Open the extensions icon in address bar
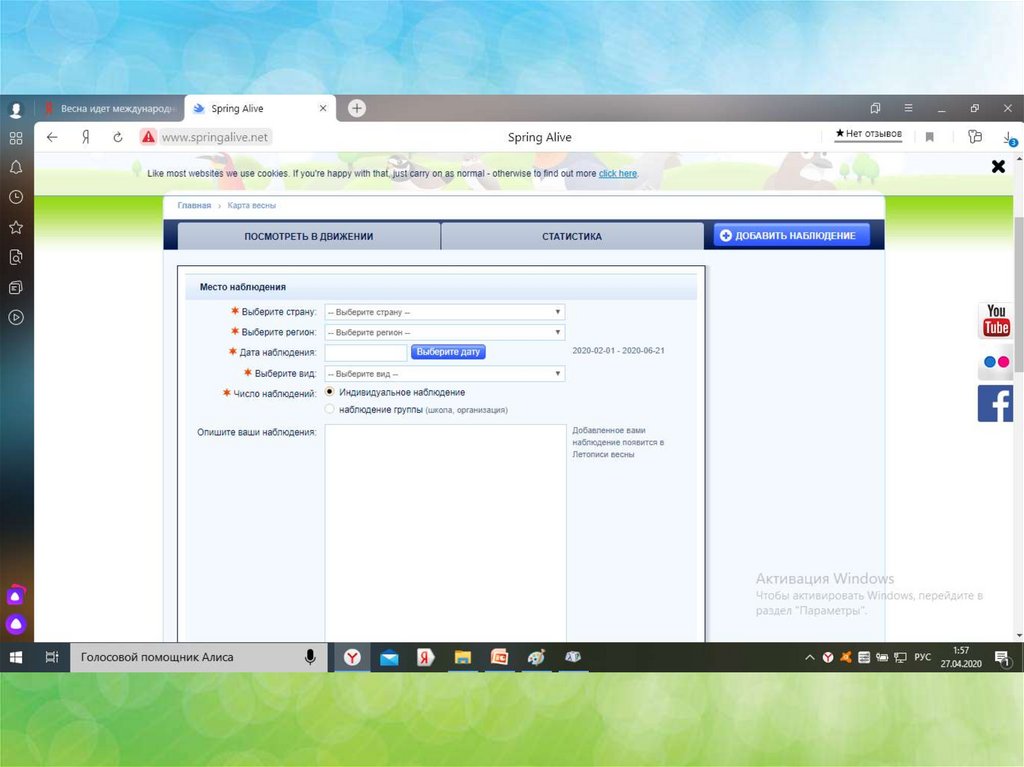This screenshot has height=767, width=1024. click(x=974, y=137)
